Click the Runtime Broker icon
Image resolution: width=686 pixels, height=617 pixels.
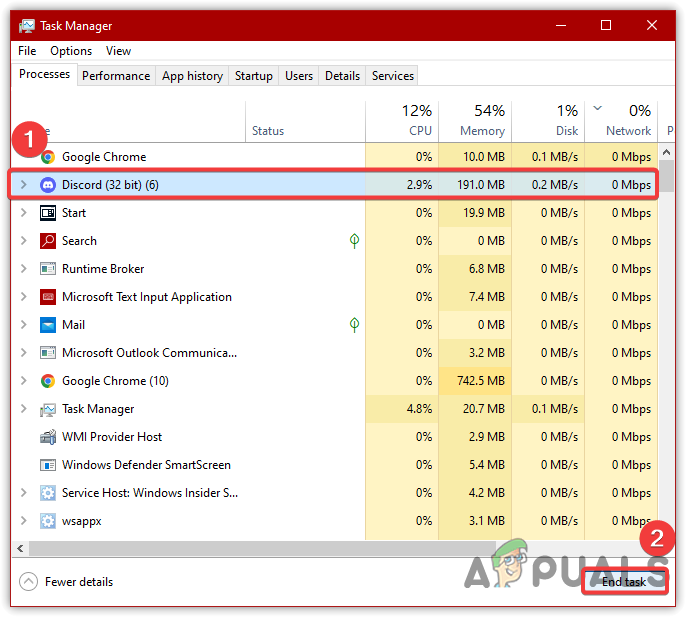coord(48,269)
